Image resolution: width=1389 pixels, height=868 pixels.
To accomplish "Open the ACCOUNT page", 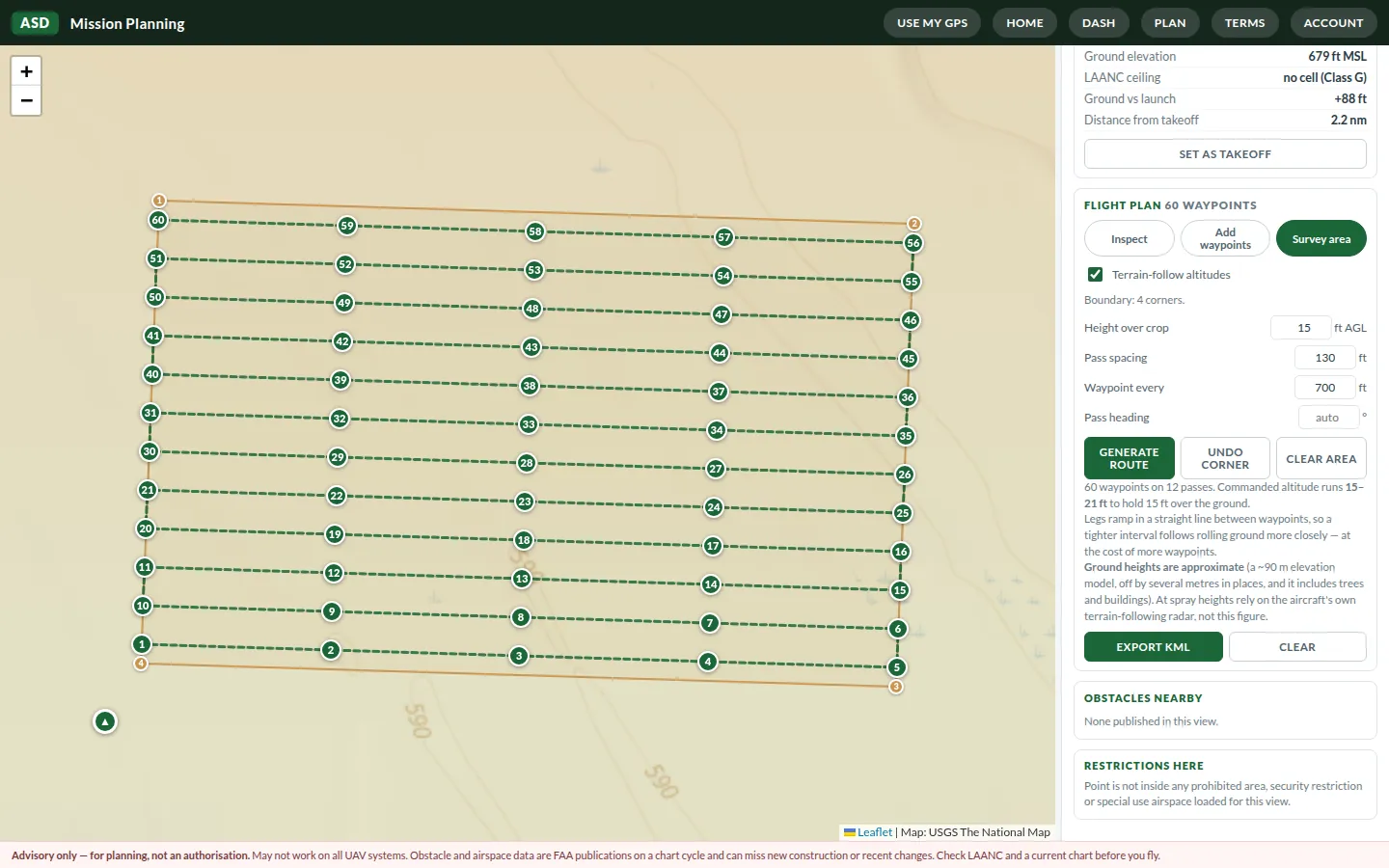I will pos(1333,23).
